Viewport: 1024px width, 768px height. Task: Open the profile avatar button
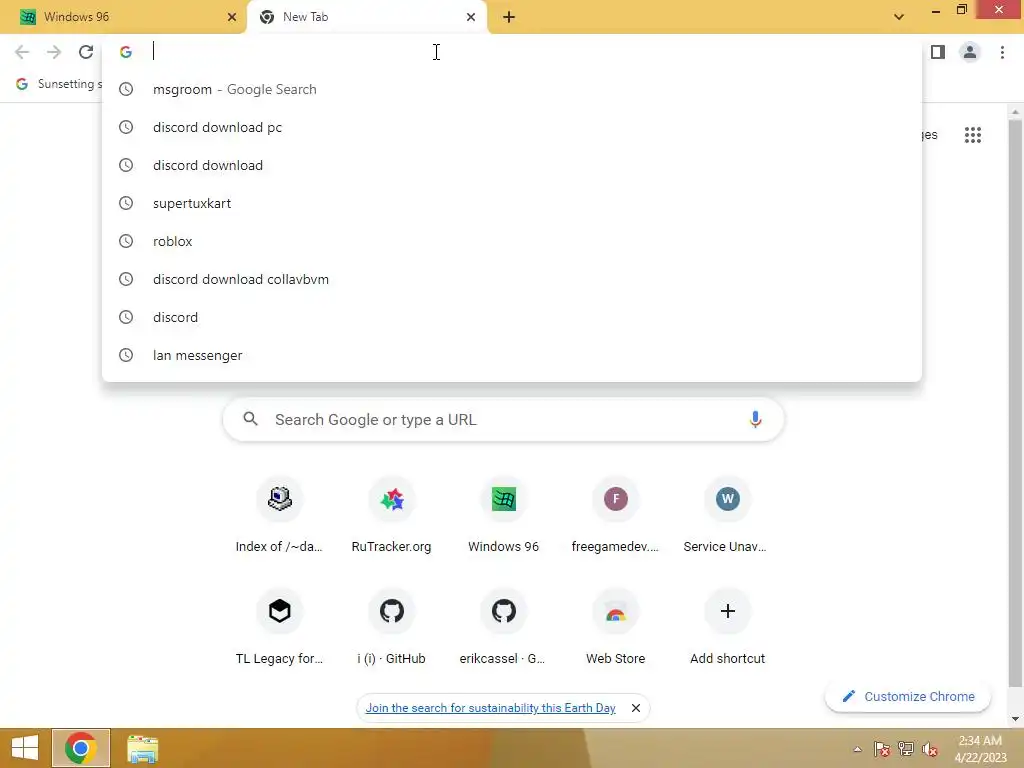pyautogui.click(x=970, y=52)
